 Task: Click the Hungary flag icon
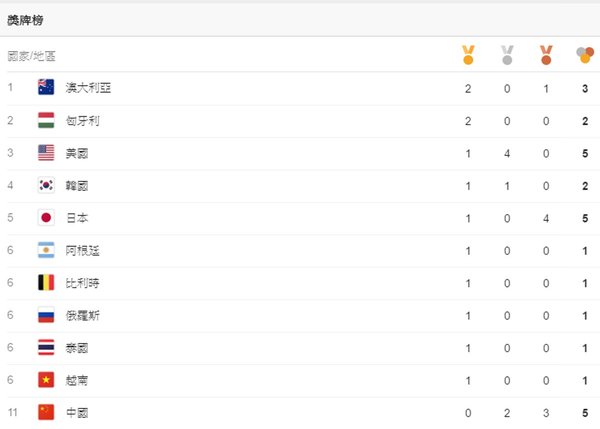(x=46, y=120)
